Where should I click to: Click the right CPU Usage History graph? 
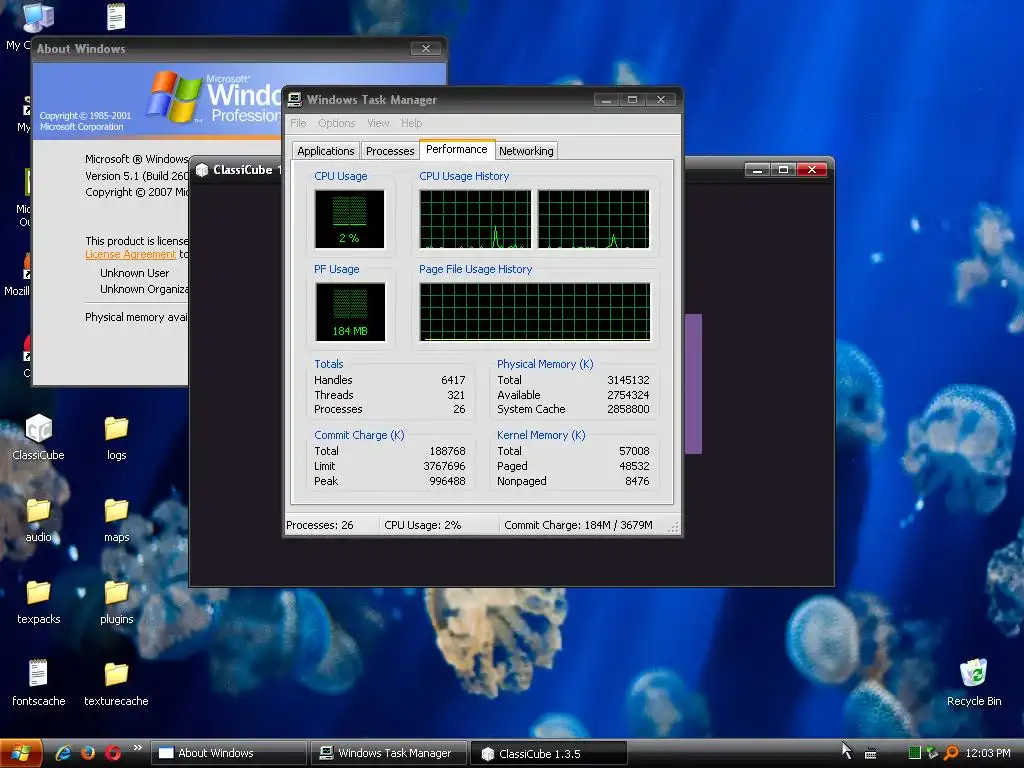pos(594,219)
